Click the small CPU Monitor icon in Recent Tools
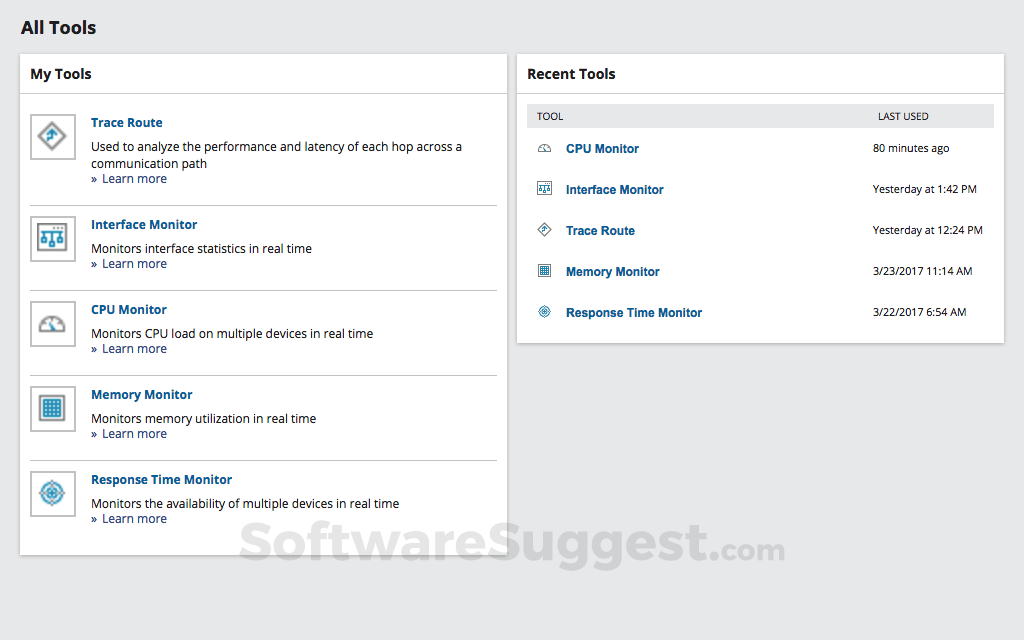Viewport: 1024px width, 640px height. coord(544,149)
